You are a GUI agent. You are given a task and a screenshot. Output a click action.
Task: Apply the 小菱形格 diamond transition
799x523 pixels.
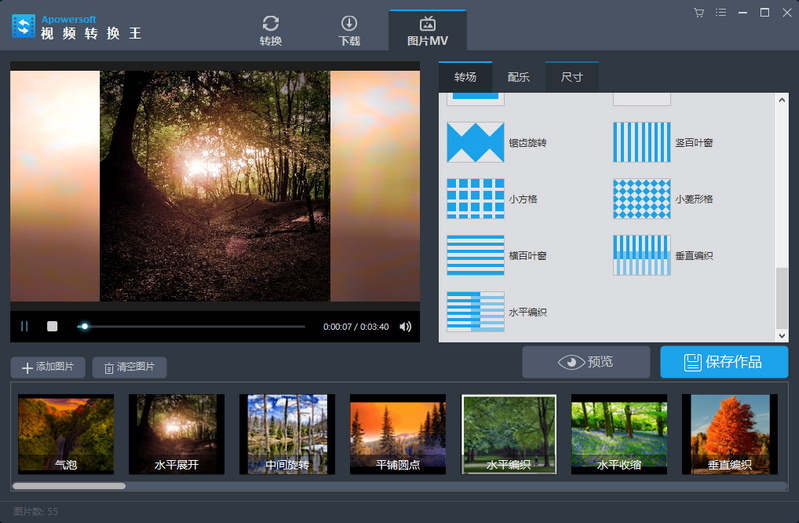(642, 199)
